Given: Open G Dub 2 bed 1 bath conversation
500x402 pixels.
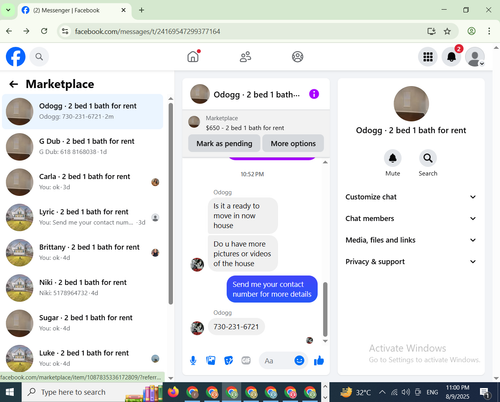Looking at the screenshot, I should tap(83, 147).
